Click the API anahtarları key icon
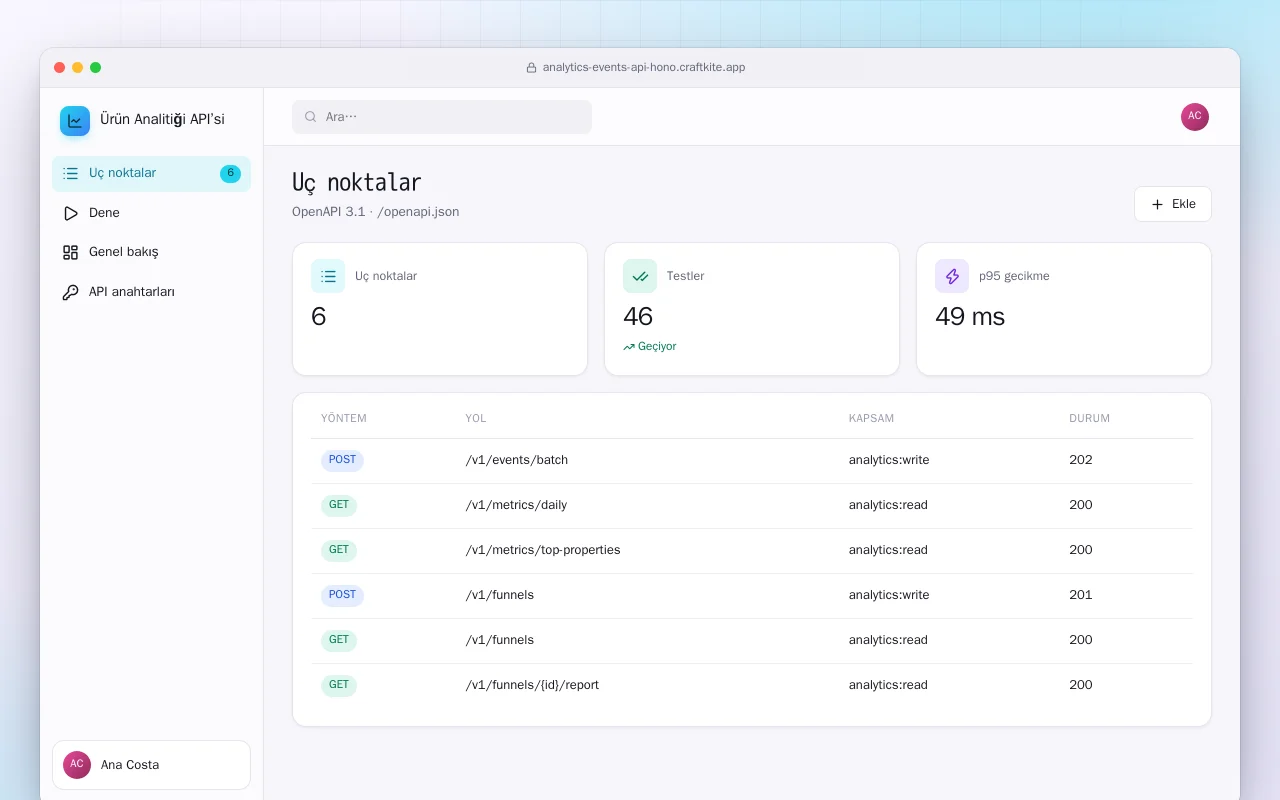 [70, 292]
